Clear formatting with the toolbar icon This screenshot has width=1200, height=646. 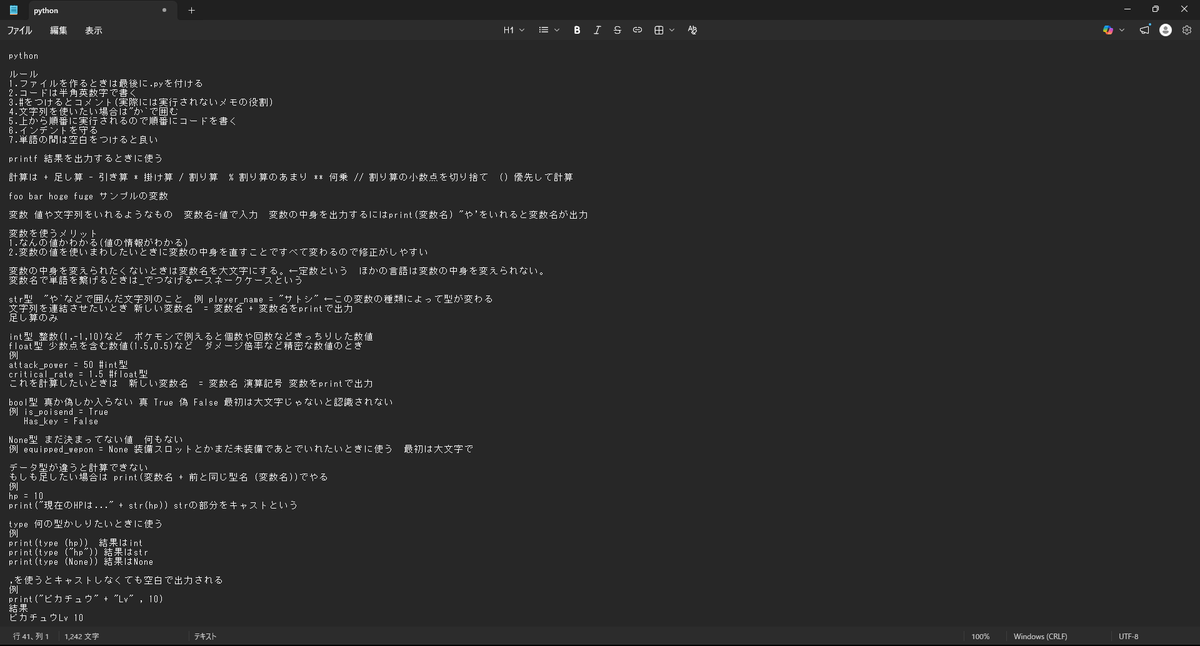click(692, 30)
